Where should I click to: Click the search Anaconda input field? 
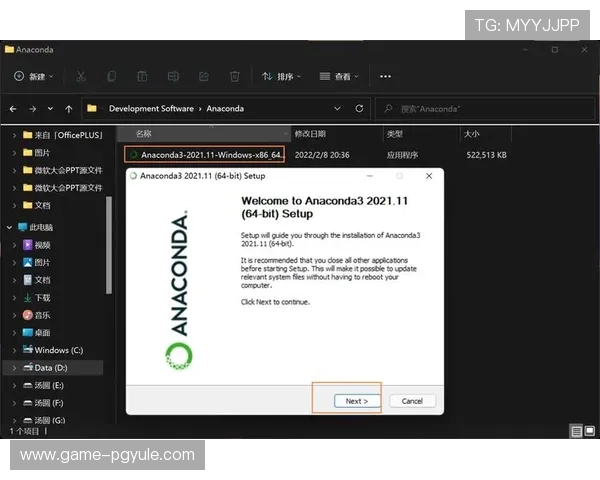coord(484,109)
